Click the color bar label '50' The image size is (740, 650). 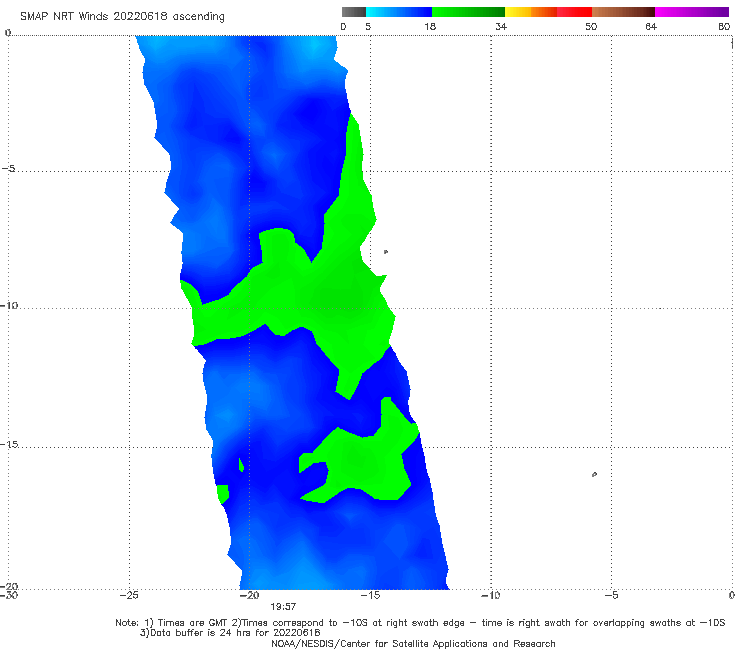pyautogui.click(x=591, y=26)
